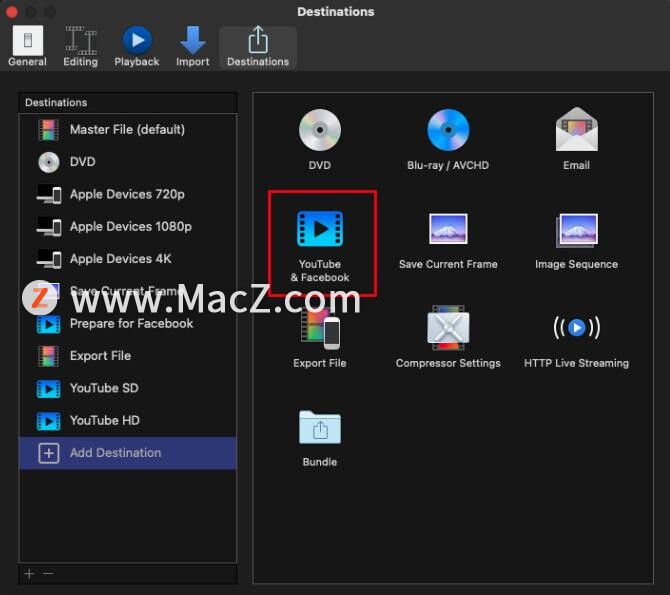Select Apple Devices 1080p in the list
The width and height of the screenshot is (670, 595).
[128, 227]
